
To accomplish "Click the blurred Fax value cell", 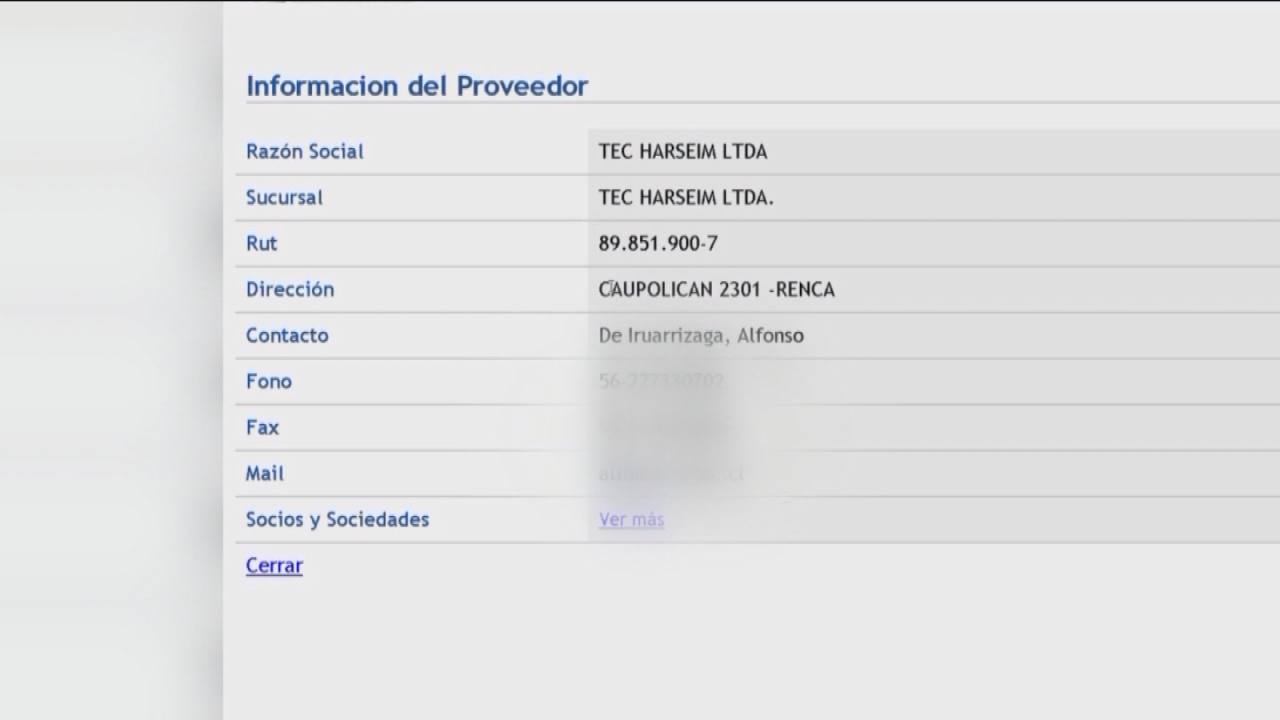I will point(661,427).
